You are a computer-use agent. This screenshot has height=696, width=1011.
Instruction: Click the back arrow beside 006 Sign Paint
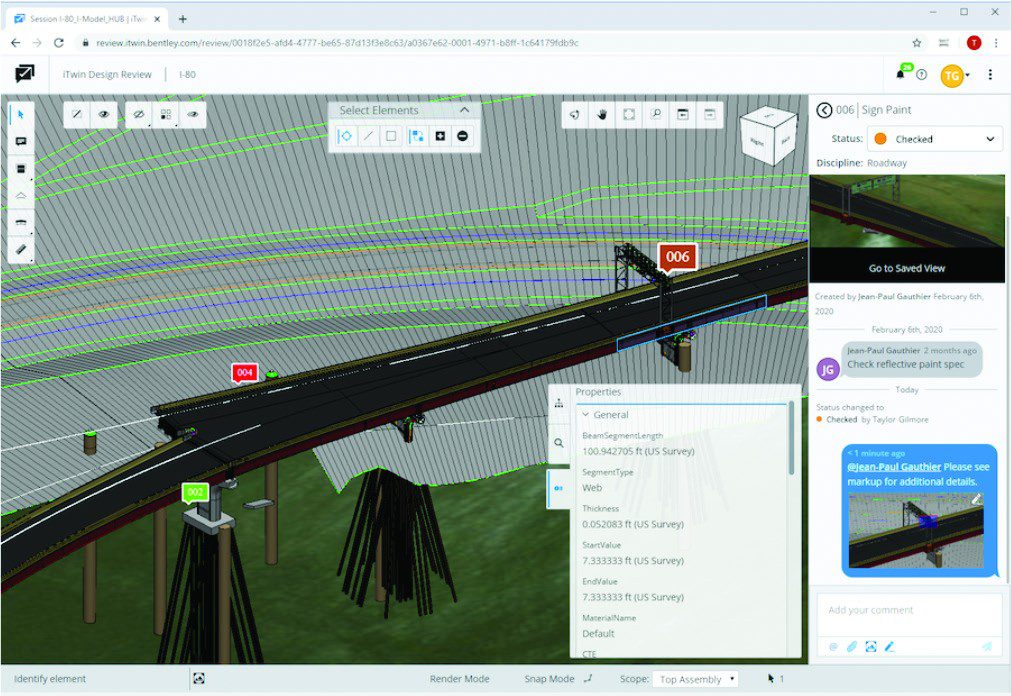tap(823, 110)
